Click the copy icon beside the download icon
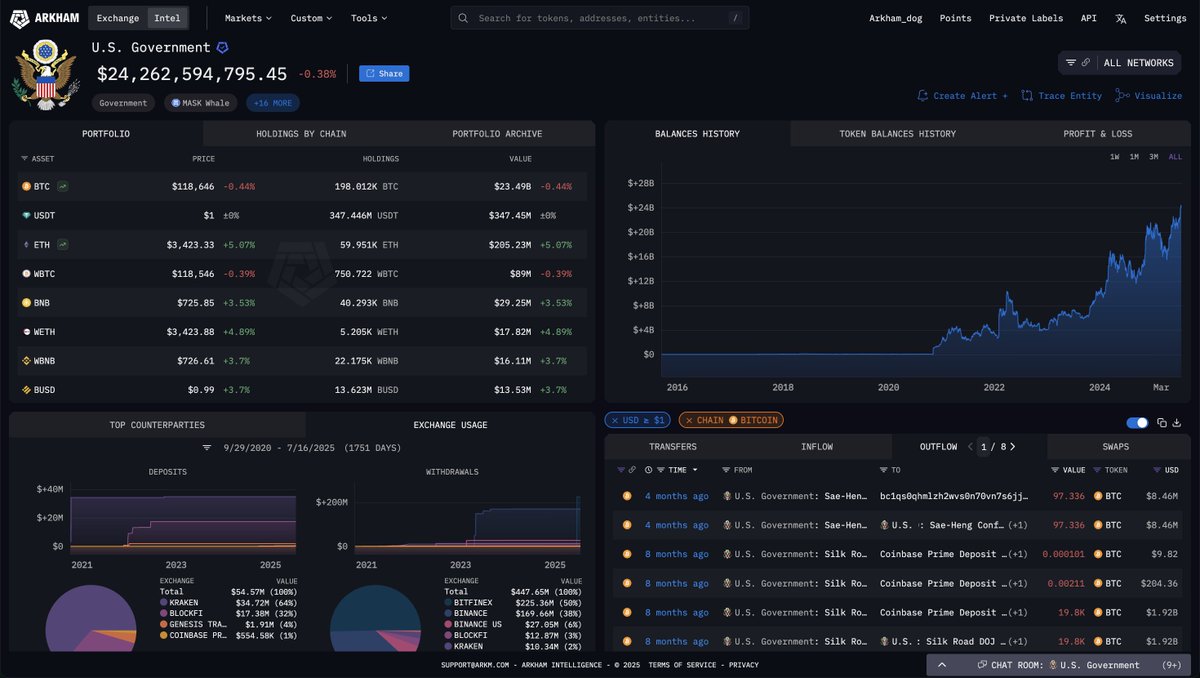 pos(1161,423)
